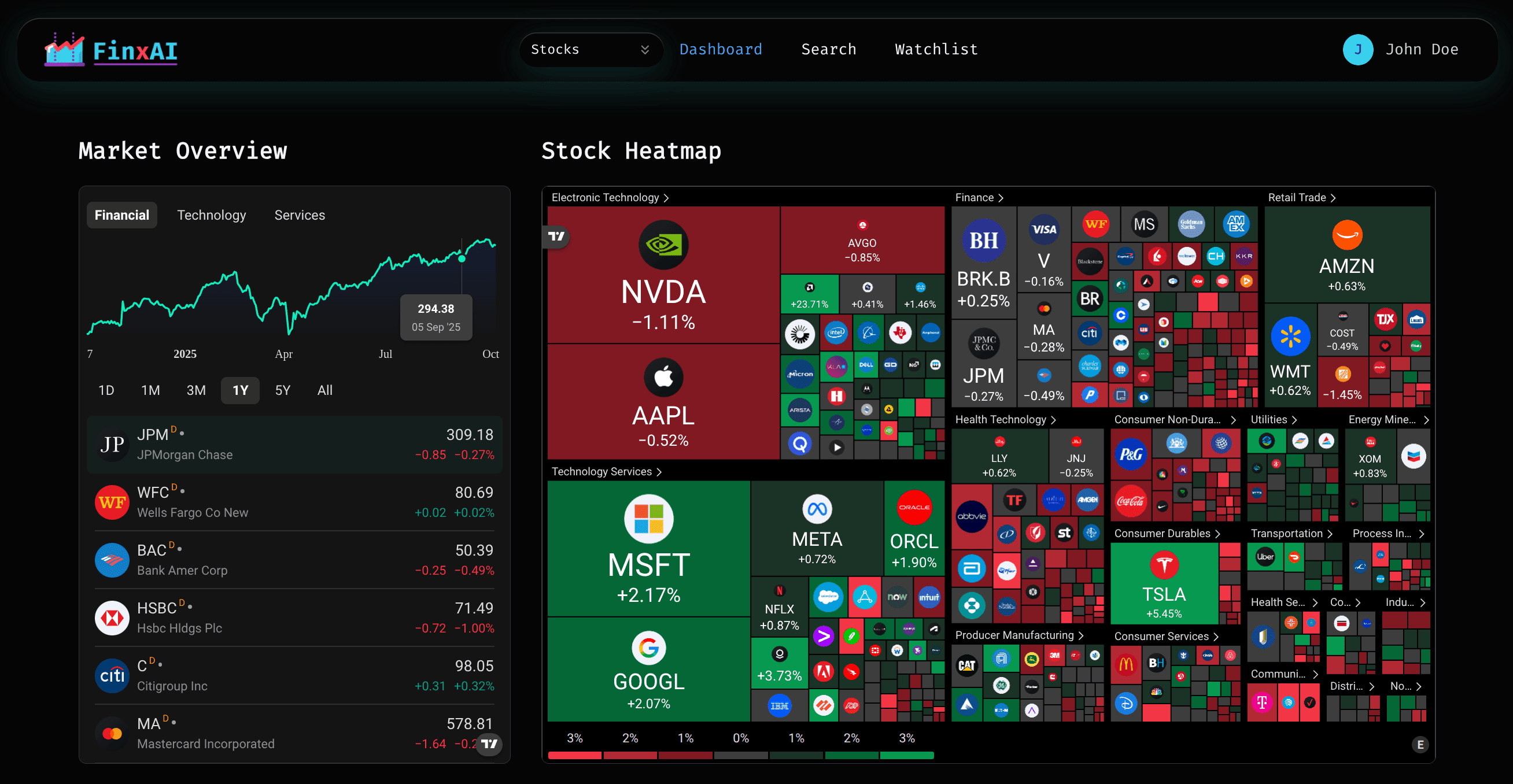Click the NVIDIA logo in heatmap
1513x784 pixels.
(x=663, y=245)
